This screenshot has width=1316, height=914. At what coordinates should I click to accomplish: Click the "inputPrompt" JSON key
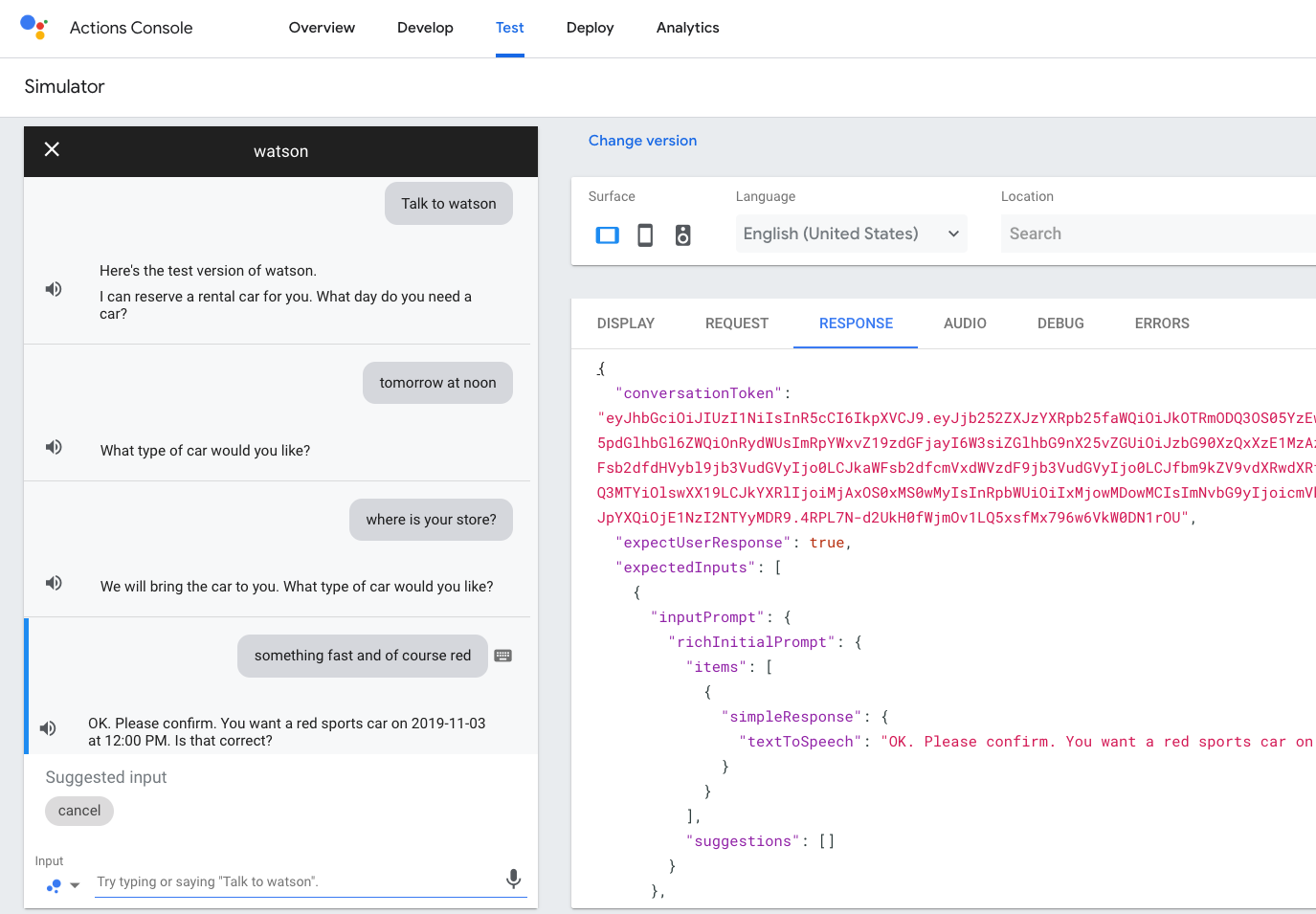(x=707, y=617)
